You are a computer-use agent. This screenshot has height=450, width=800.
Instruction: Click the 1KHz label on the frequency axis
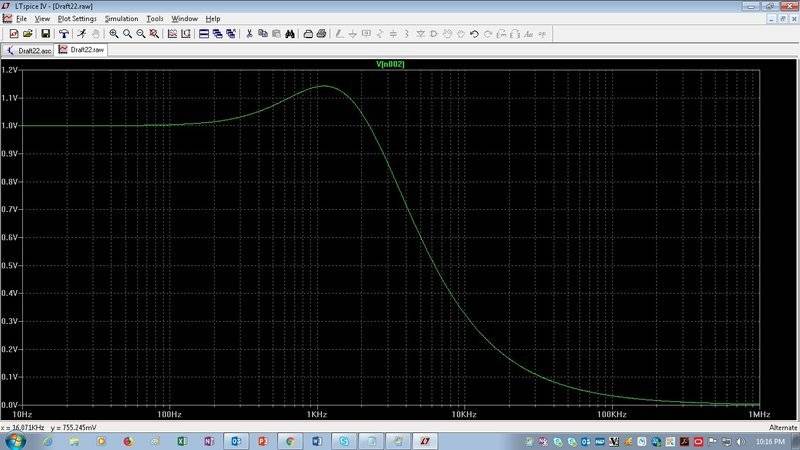(x=317, y=413)
